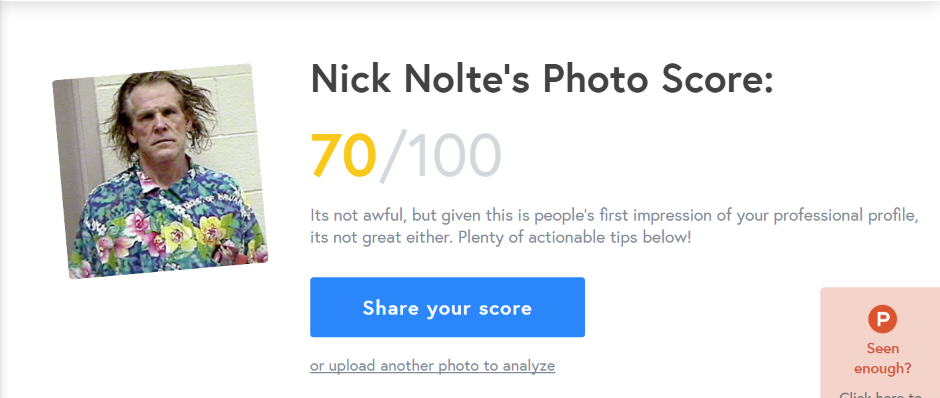Click the pink Product Hunt popup panel
The width and height of the screenshot is (940, 398).
880,343
